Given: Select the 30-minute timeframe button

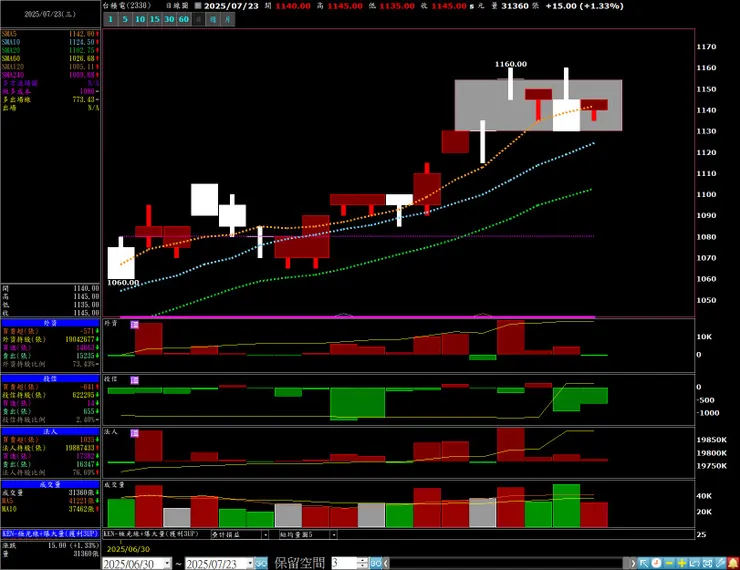Looking at the screenshot, I should pyautogui.click(x=169, y=19).
